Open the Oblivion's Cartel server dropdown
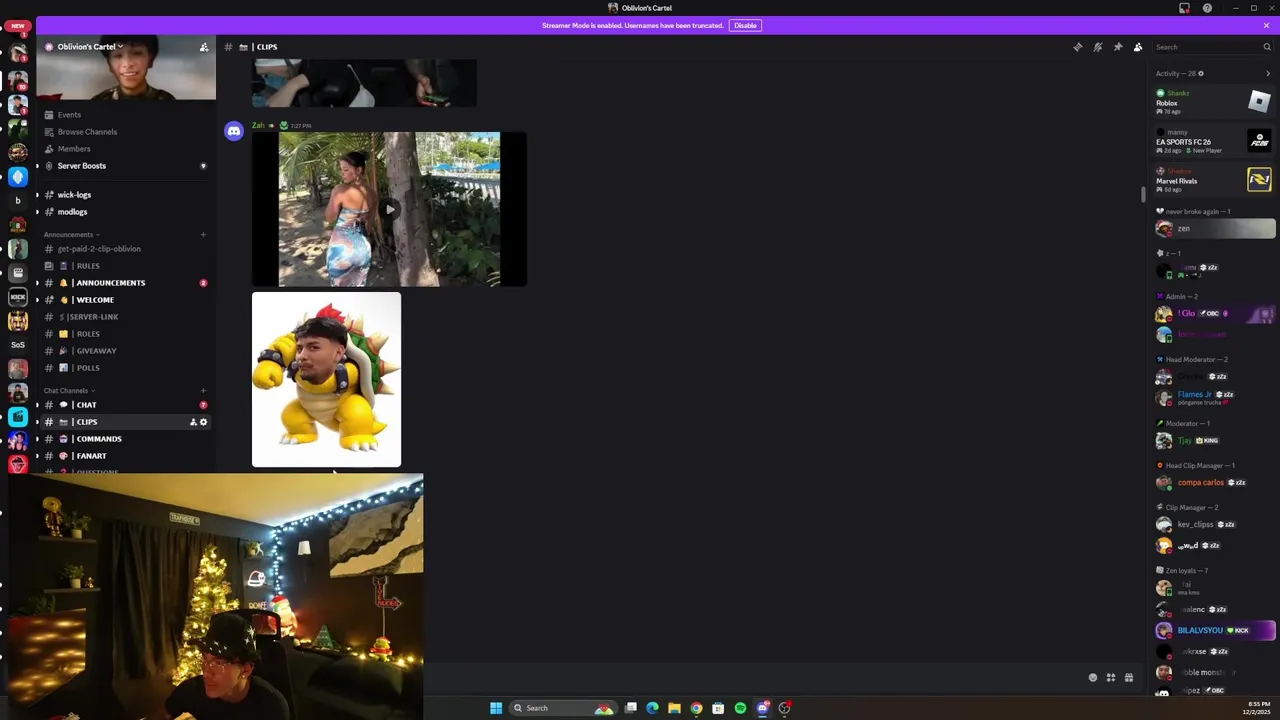This screenshot has height=720, width=1280. tap(90, 47)
